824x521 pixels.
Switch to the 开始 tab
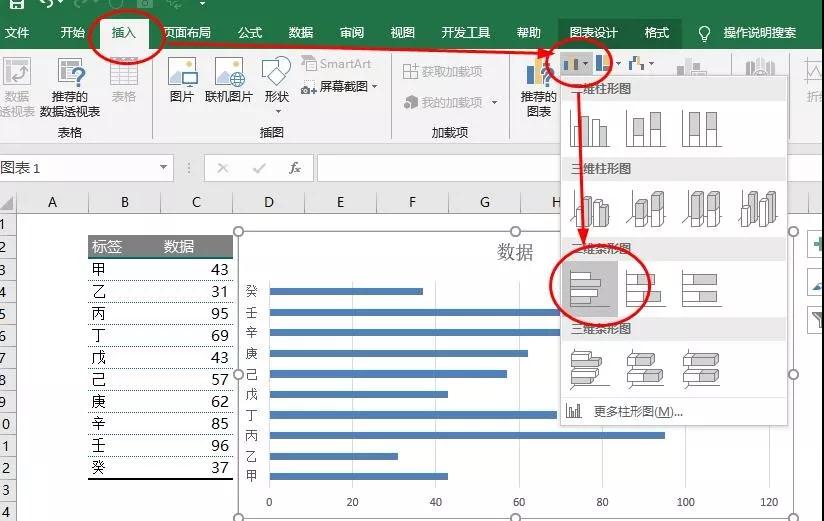73,33
